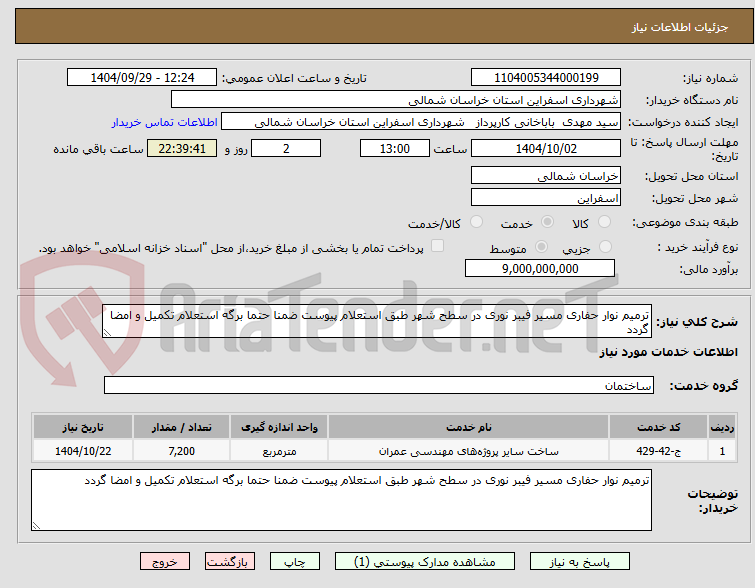Click the جزئیات اطلاعات نیاز page header
Screen dimensions: 755x588
[679, 27]
